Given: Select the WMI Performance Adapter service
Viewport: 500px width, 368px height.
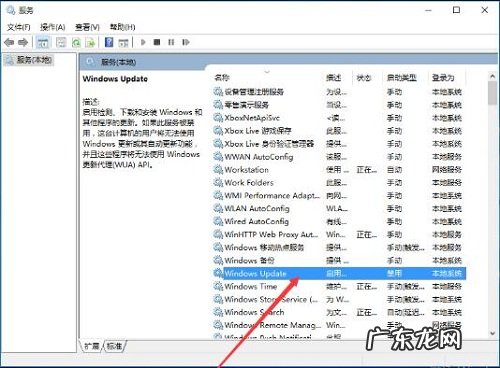Looking at the screenshot, I should [x=272, y=196].
